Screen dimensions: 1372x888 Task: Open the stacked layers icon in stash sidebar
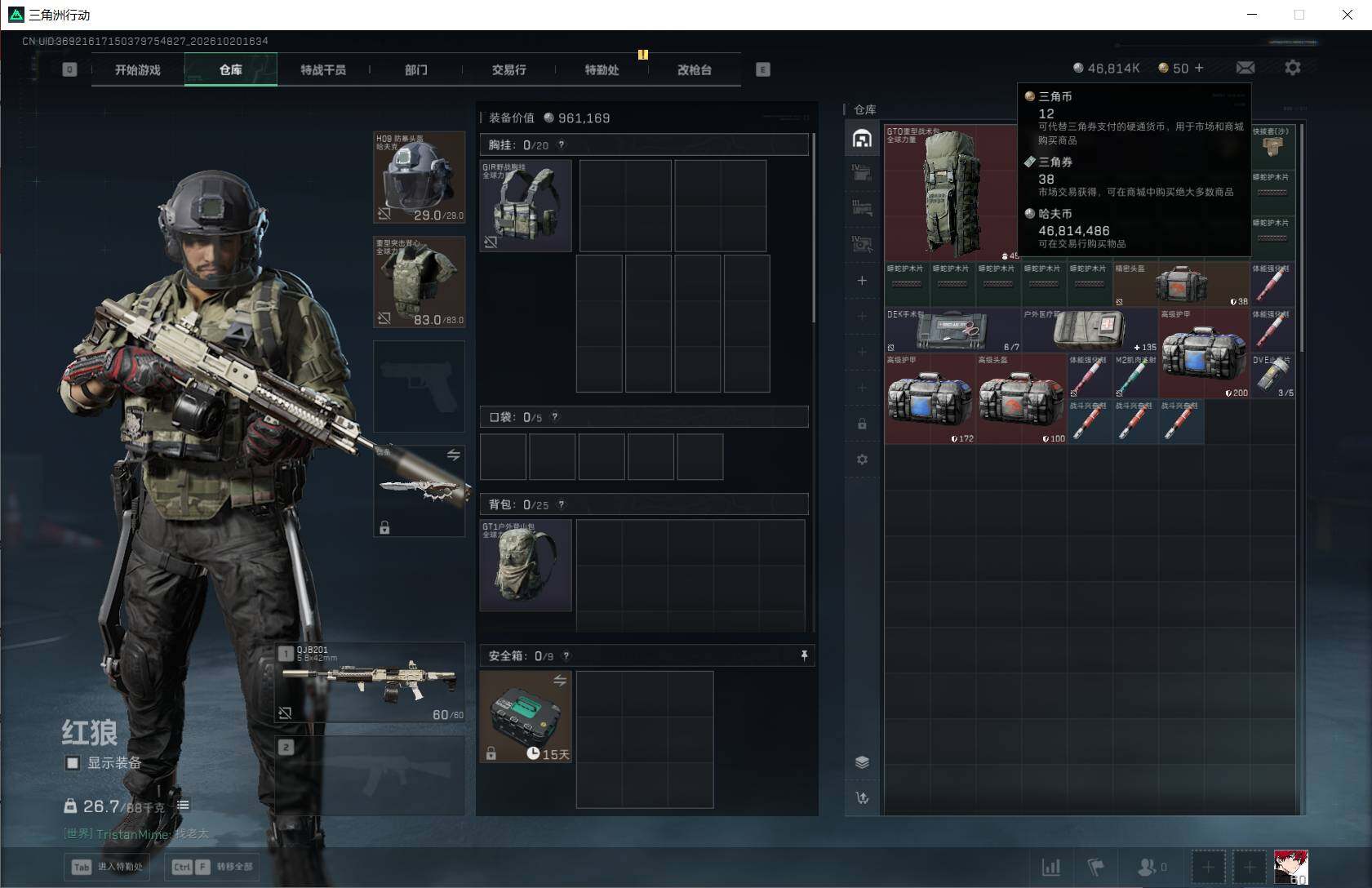tap(862, 761)
